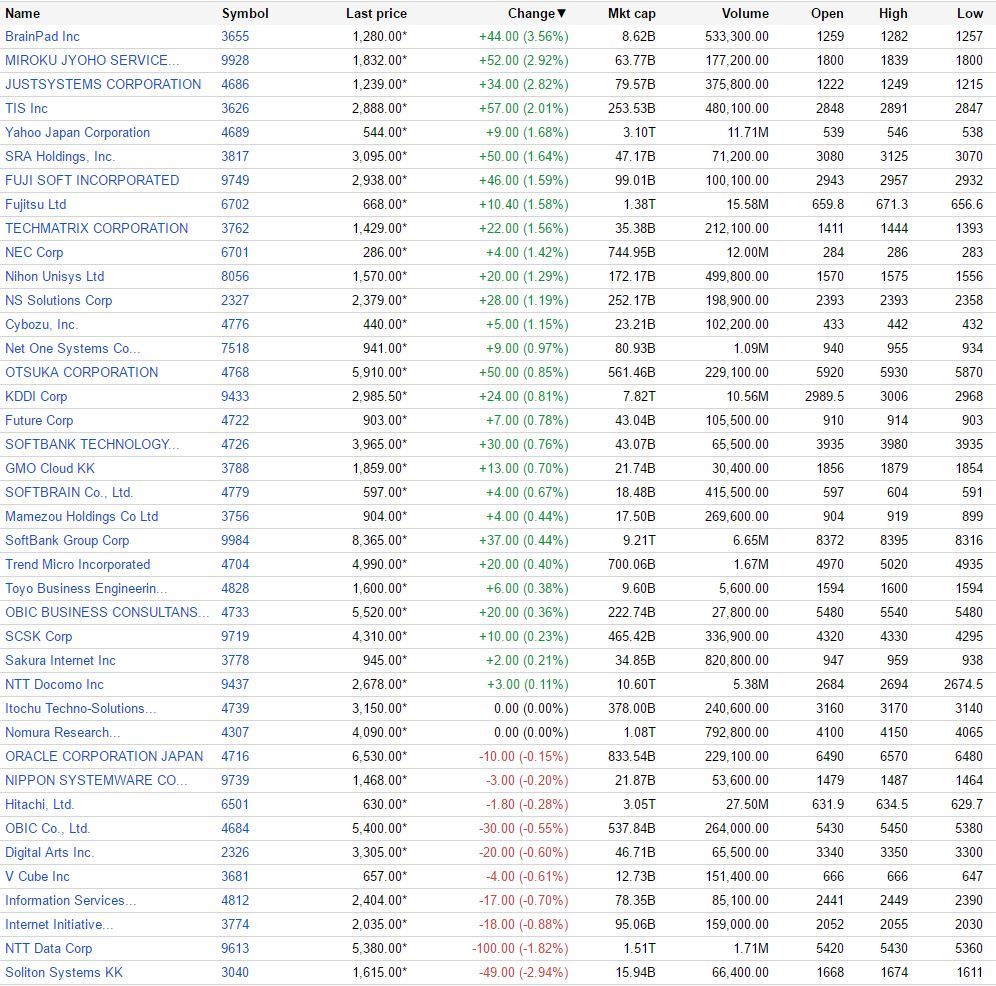The width and height of the screenshot is (996, 986).
Task: Open TECHMATRIX CORPORATION link
Action: tap(97, 229)
